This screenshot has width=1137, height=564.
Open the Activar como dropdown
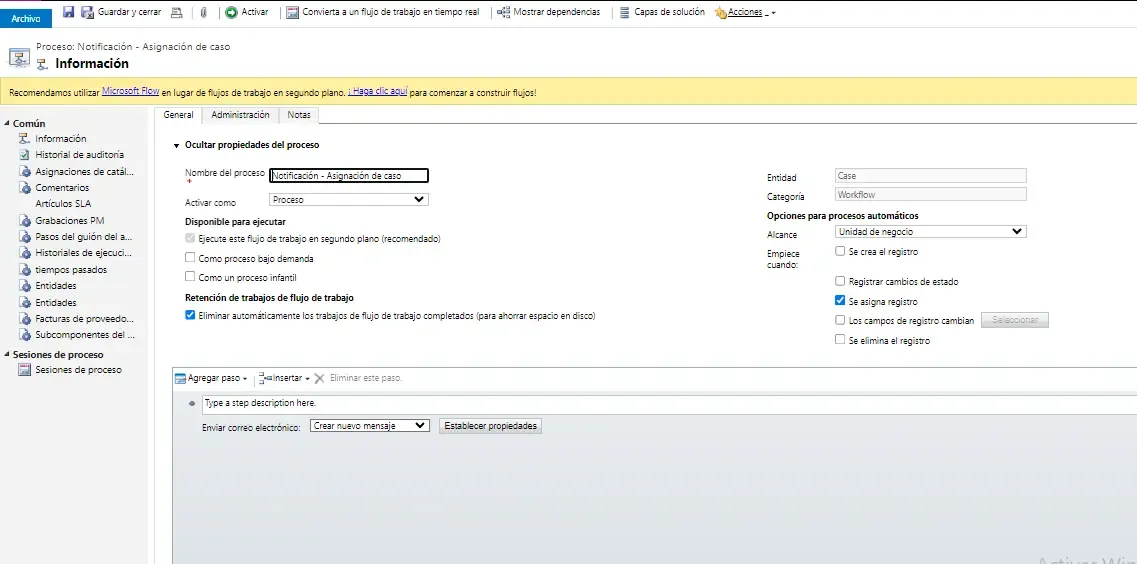click(349, 200)
